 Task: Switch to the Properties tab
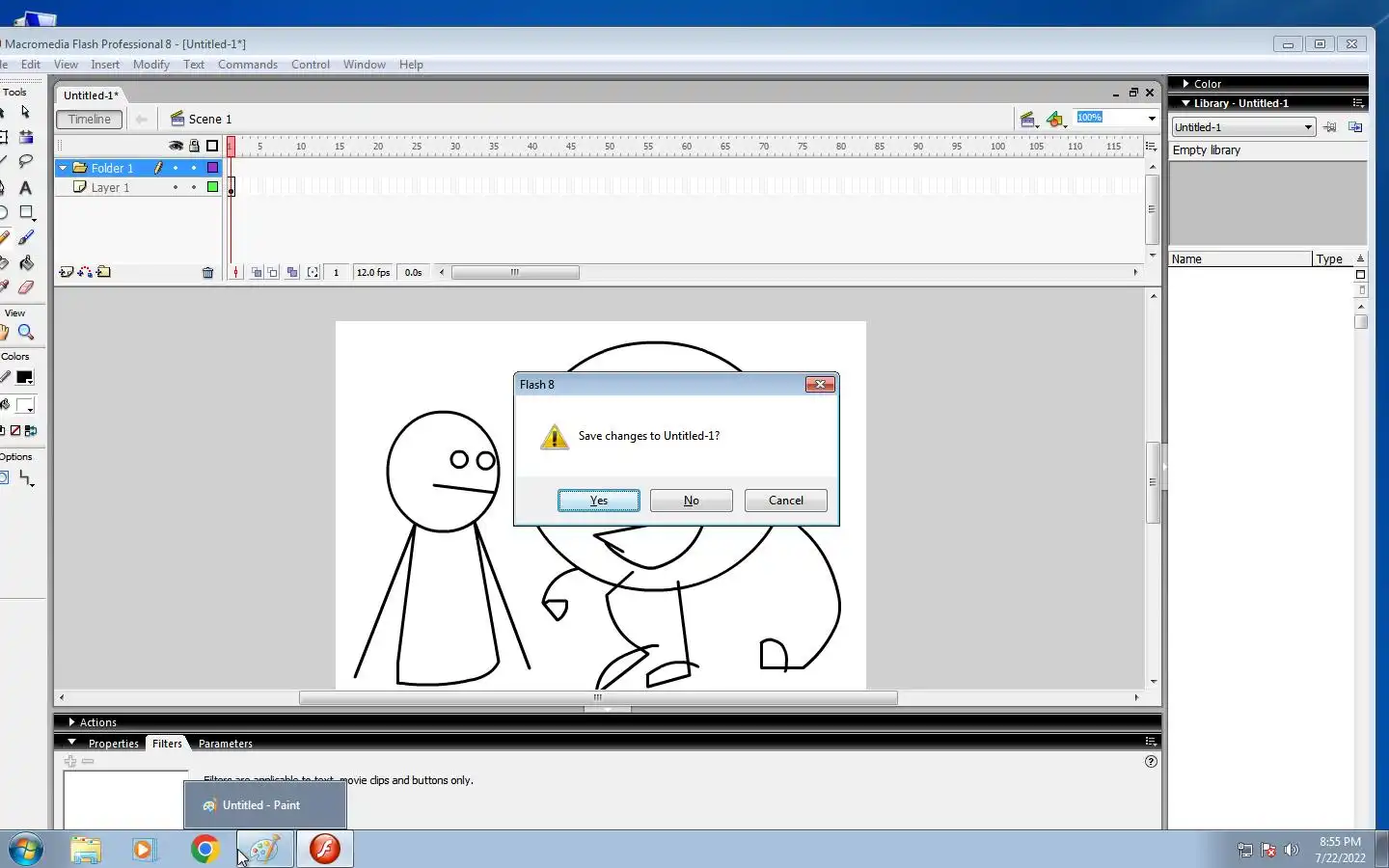pyautogui.click(x=113, y=744)
